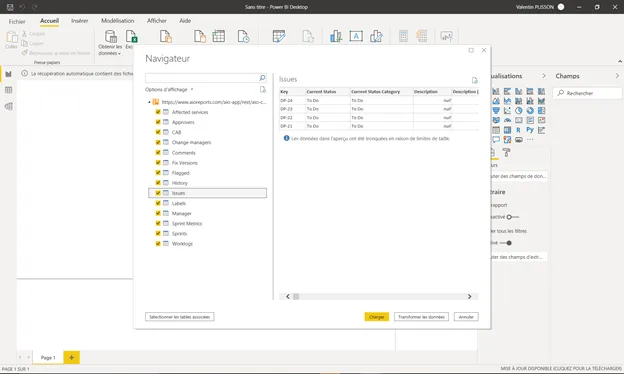Click the refresh preview icon above Issues table
This screenshot has width=624, height=374.
point(474,80)
